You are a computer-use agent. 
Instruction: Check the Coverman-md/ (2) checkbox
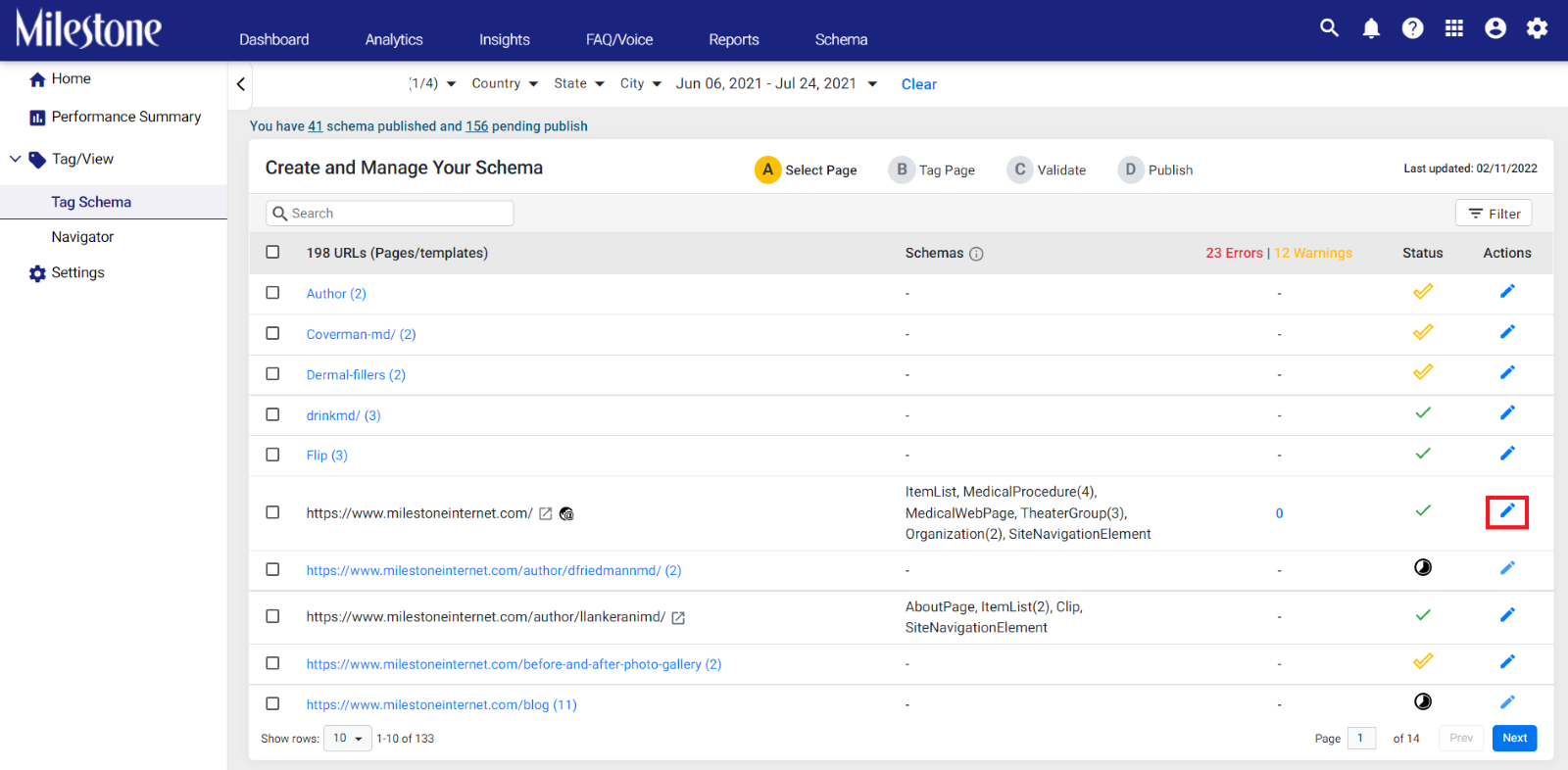[272, 333]
